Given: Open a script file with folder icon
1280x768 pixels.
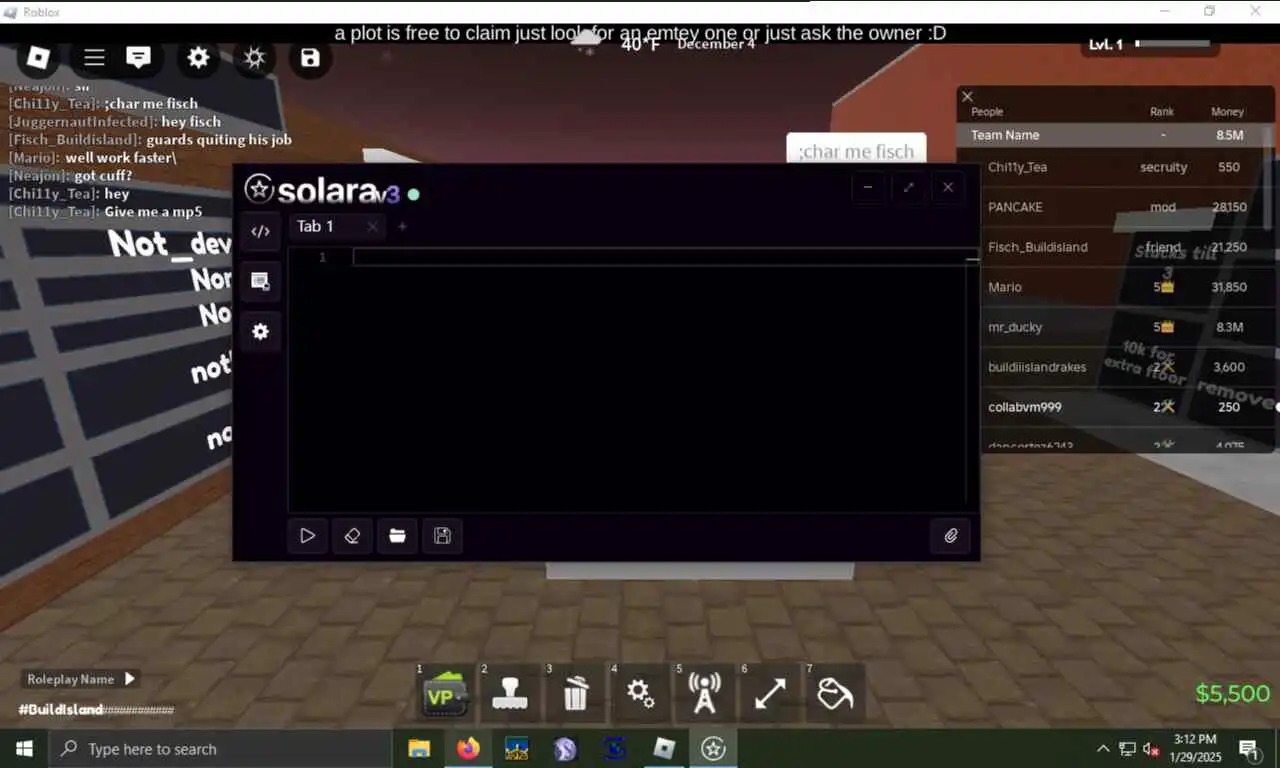Looking at the screenshot, I should click(x=397, y=536).
